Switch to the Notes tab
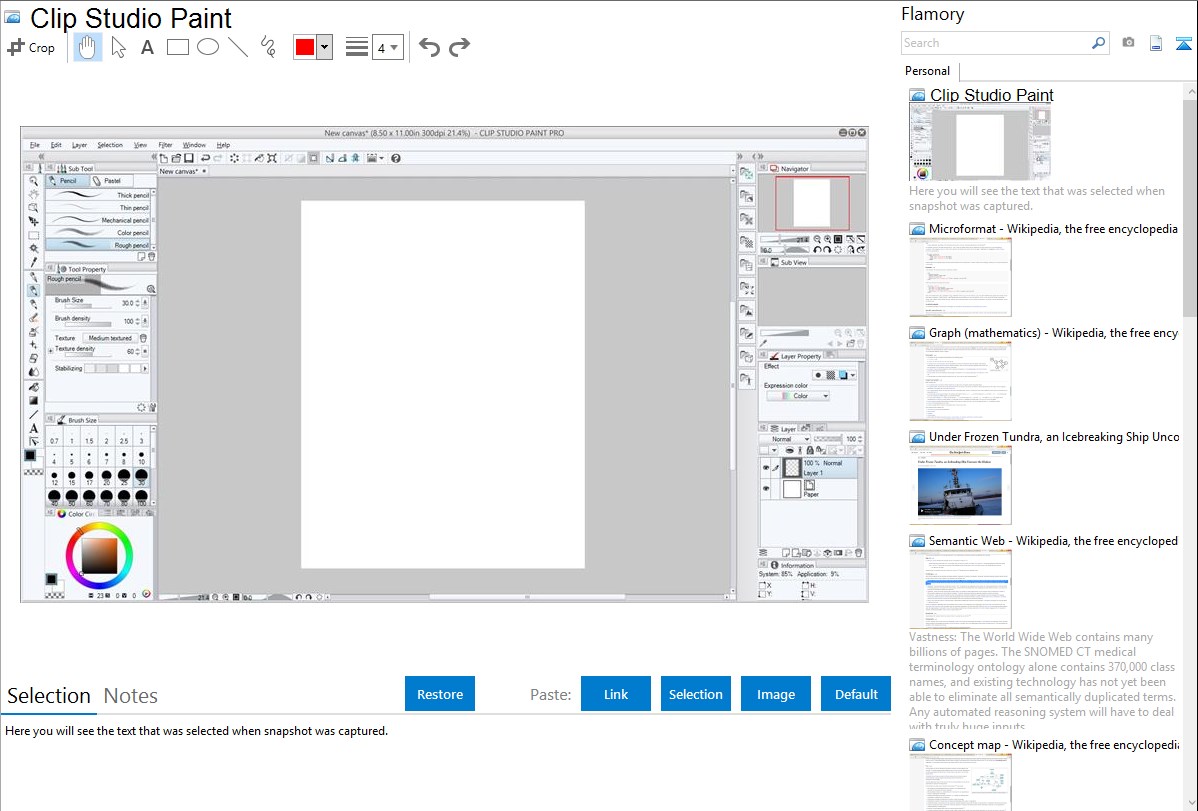 pyautogui.click(x=131, y=696)
